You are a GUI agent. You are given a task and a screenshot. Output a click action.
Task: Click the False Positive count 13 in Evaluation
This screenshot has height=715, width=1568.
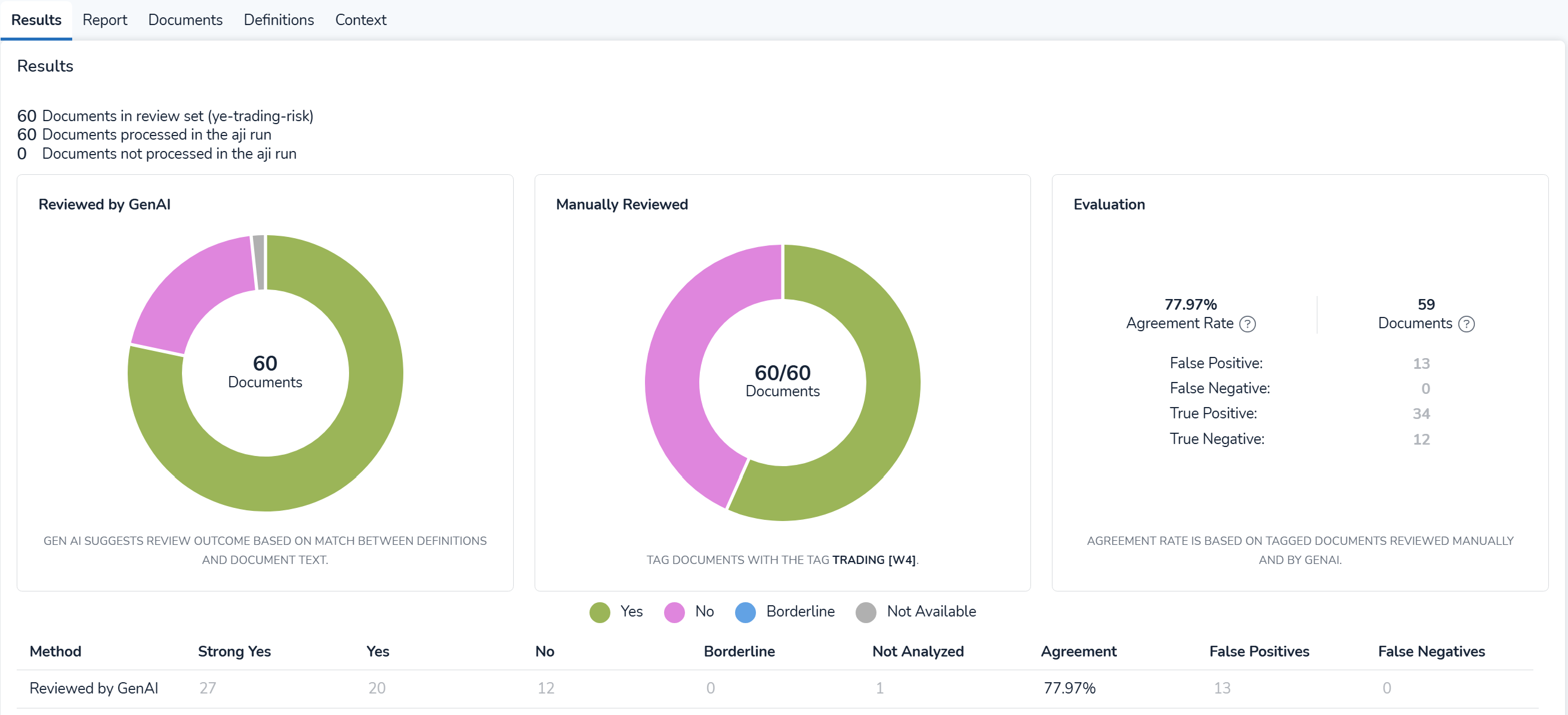click(1421, 363)
